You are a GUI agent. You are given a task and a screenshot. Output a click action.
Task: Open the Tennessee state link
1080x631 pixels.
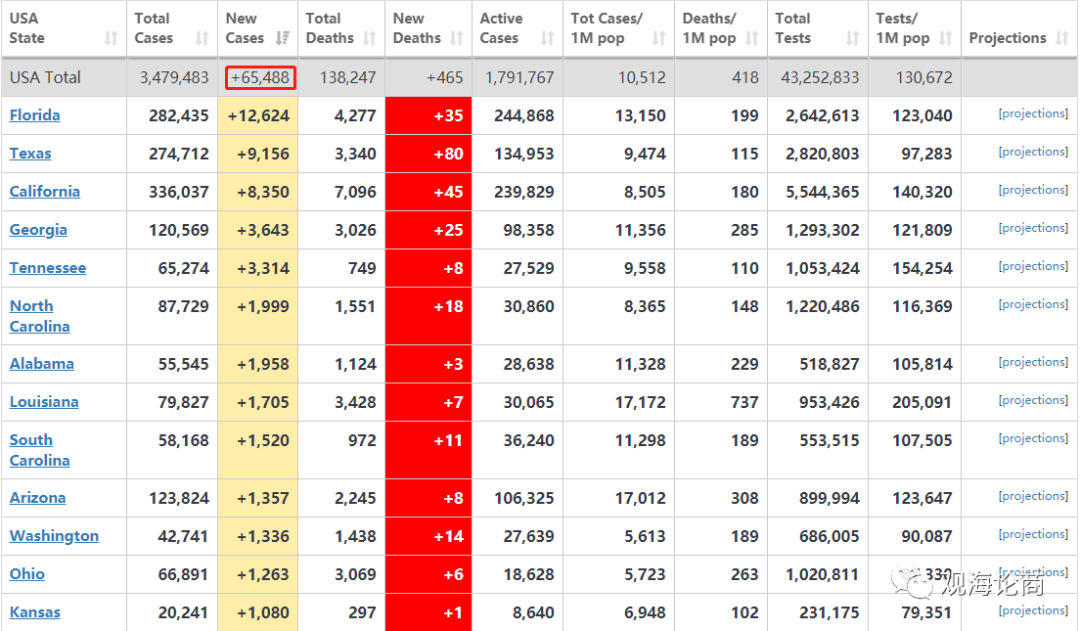pyautogui.click(x=48, y=268)
